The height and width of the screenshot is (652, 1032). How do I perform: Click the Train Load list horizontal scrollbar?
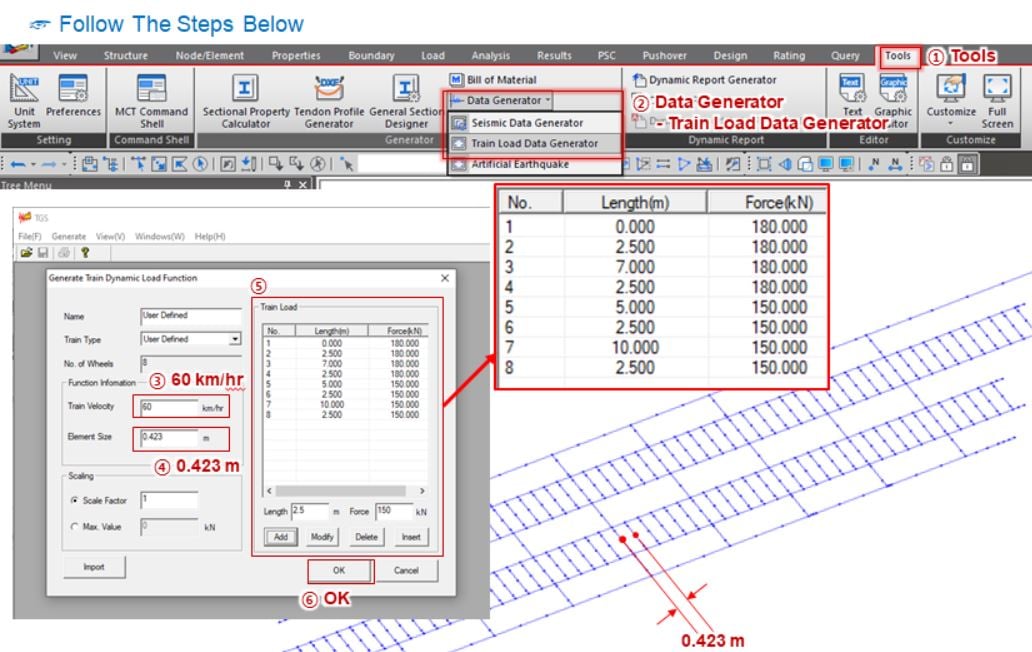pyautogui.click(x=340, y=491)
